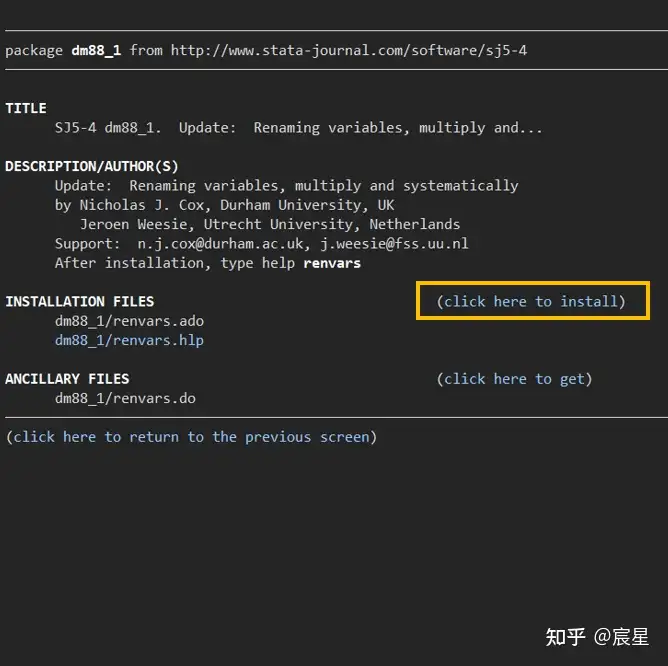Click the DESCRIPTION/AUTHOR(S) heading
Screen dimensions: 668x666
pos(92,166)
